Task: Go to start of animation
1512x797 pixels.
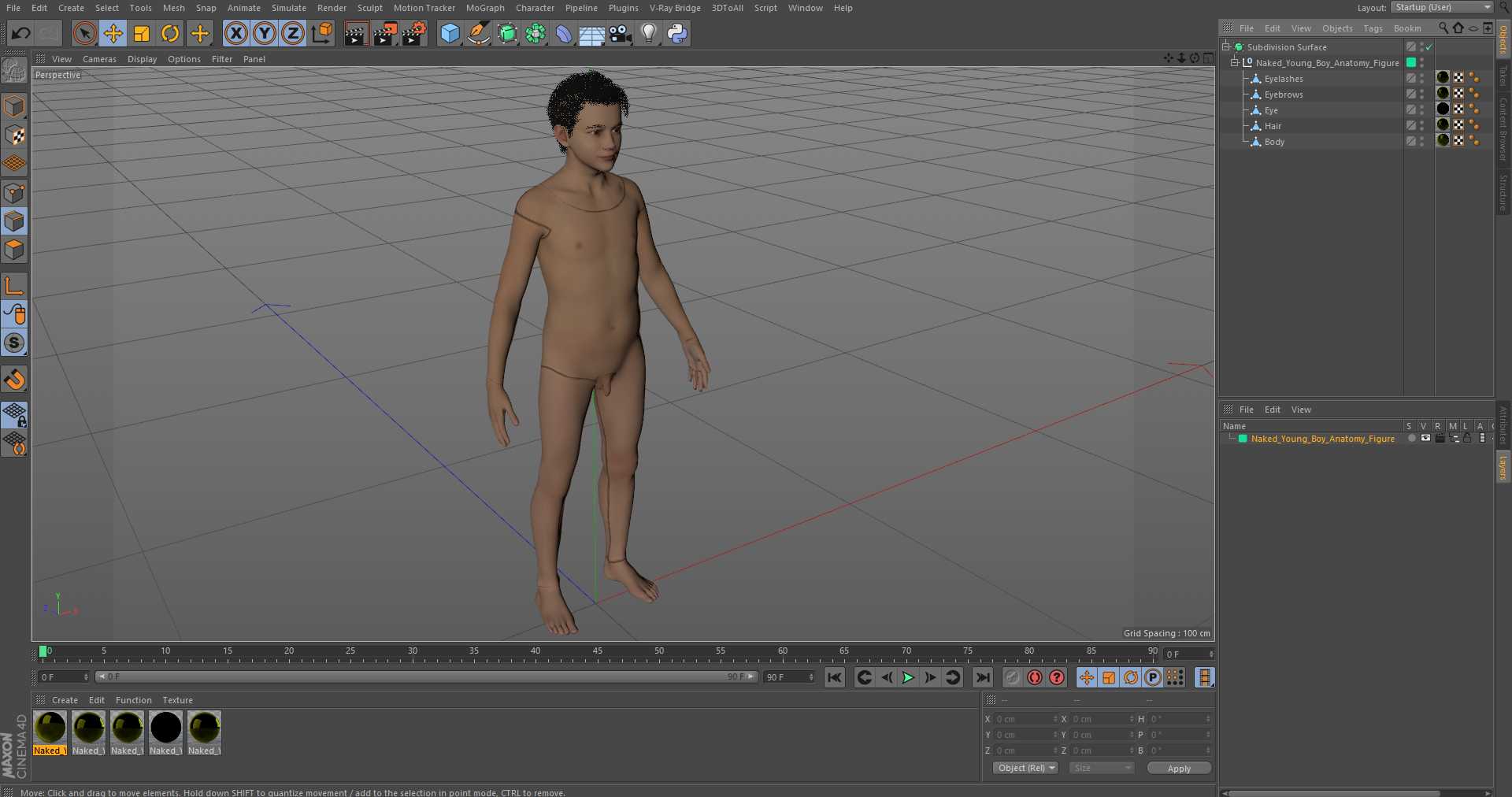Action: [835, 677]
